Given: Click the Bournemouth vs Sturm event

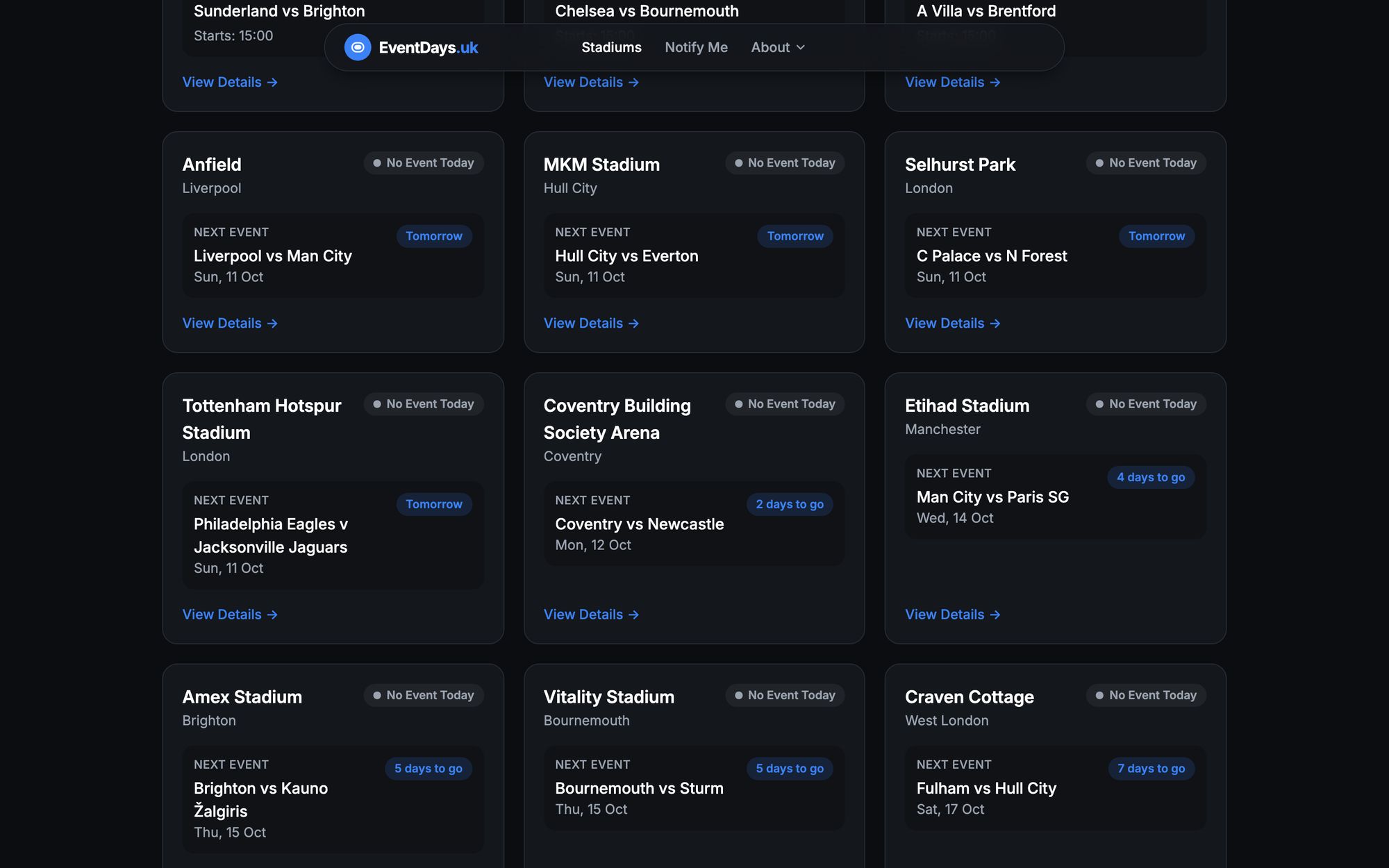Looking at the screenshot, I should (x=639, y=788).
